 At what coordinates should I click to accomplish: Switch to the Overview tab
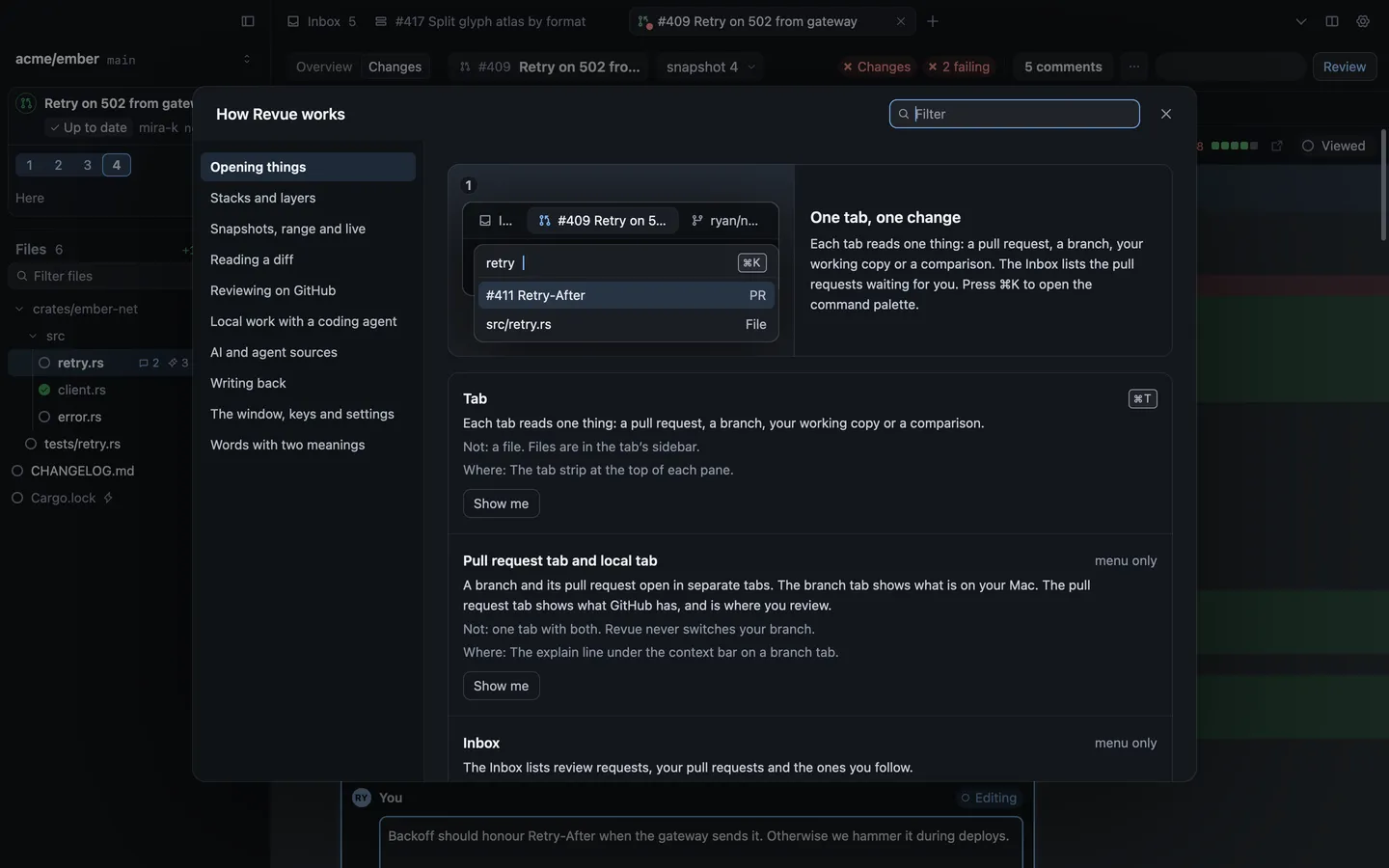tap(324, 67)
